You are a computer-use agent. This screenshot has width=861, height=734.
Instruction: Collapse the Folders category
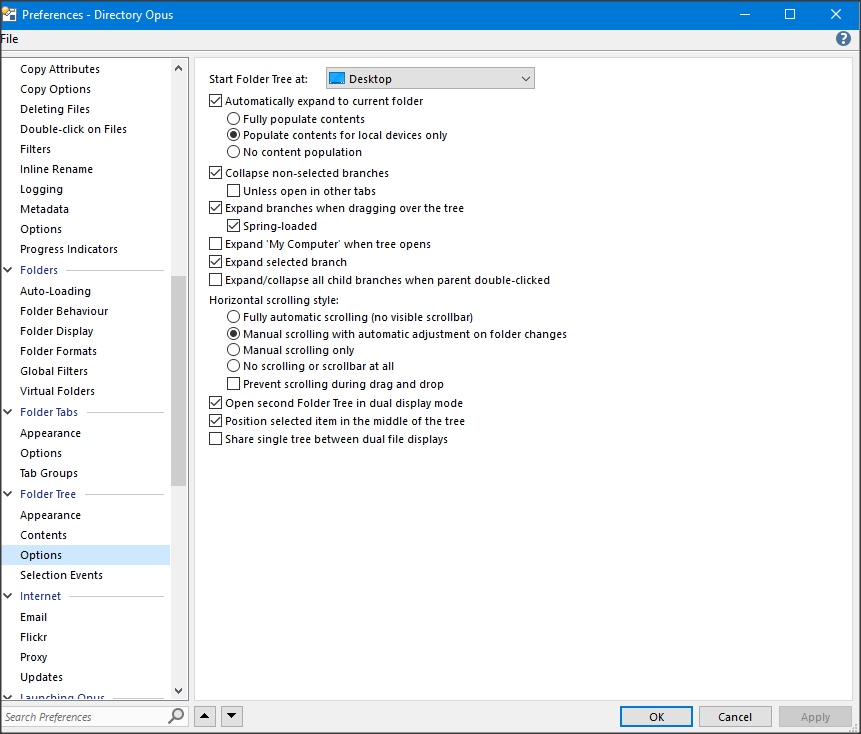(8, 270)
